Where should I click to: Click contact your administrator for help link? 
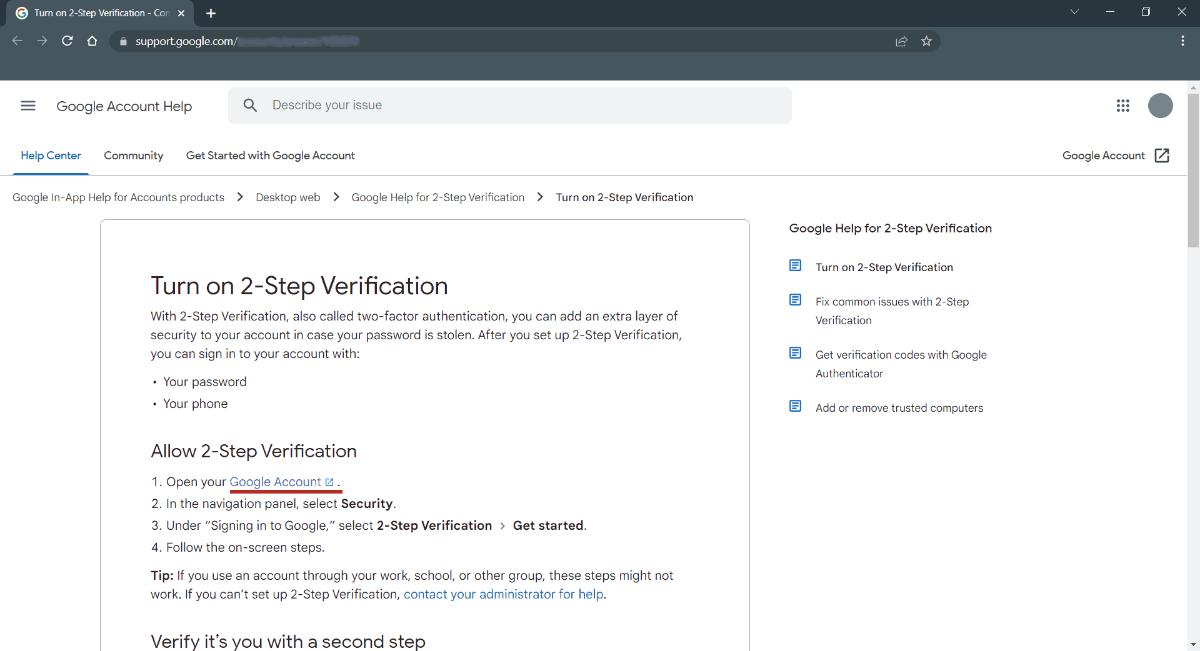pos(504,594)
